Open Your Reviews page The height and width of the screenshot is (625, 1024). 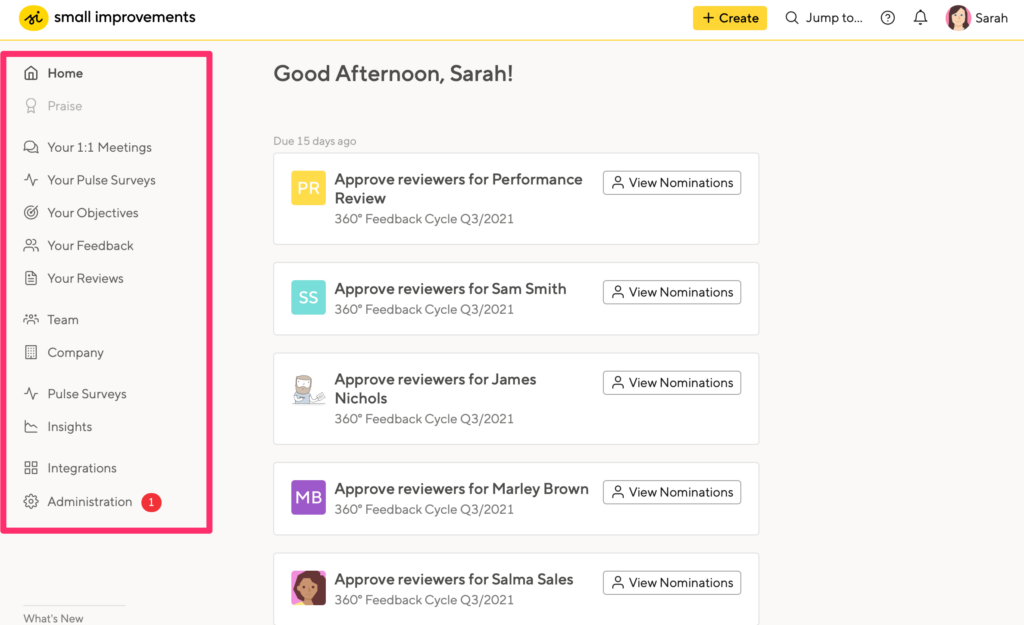(85, 278)
